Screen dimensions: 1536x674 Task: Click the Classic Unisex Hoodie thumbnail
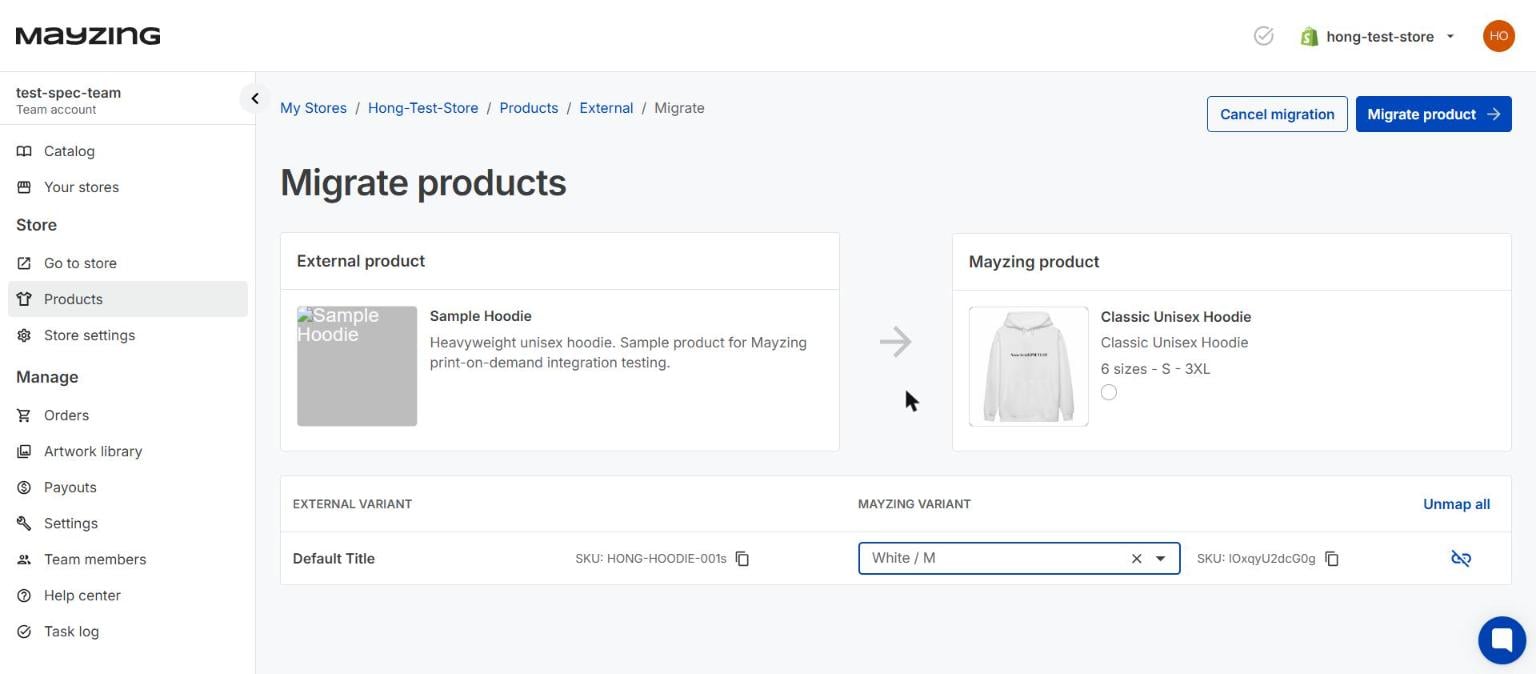pos(1028,367)
